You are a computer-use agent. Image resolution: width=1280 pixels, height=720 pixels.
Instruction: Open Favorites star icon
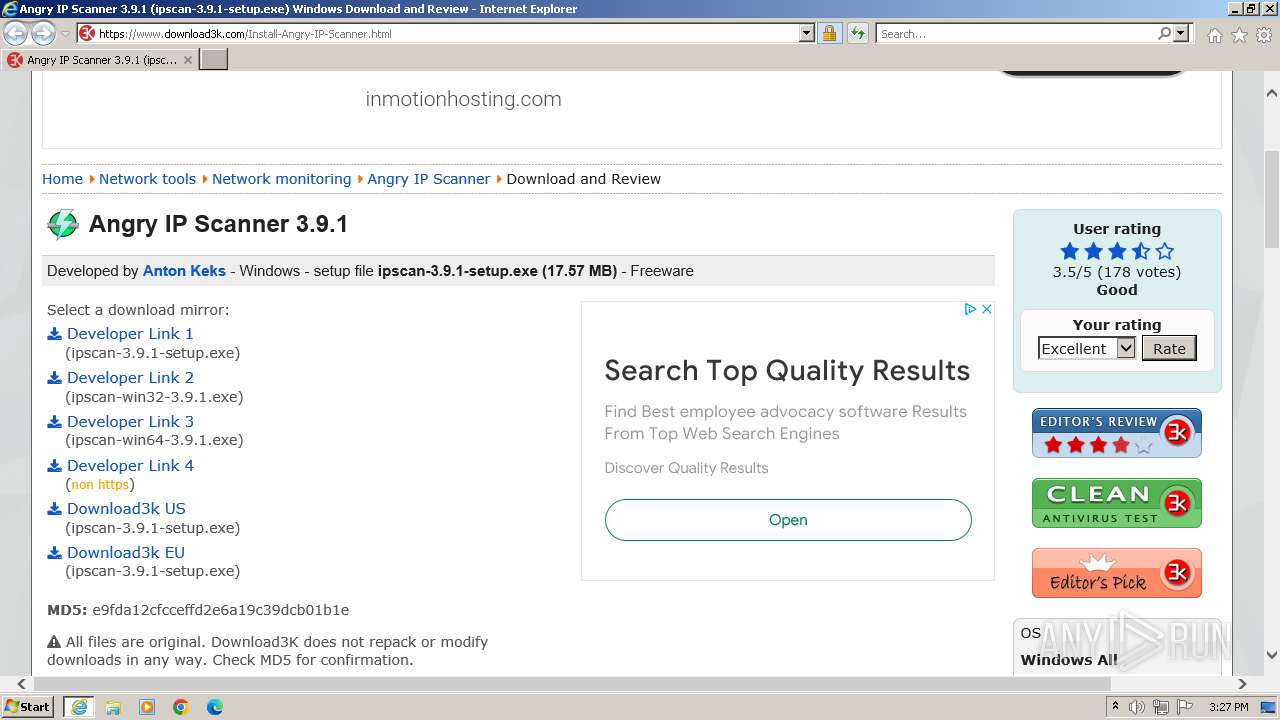[x=1239, y=35]
